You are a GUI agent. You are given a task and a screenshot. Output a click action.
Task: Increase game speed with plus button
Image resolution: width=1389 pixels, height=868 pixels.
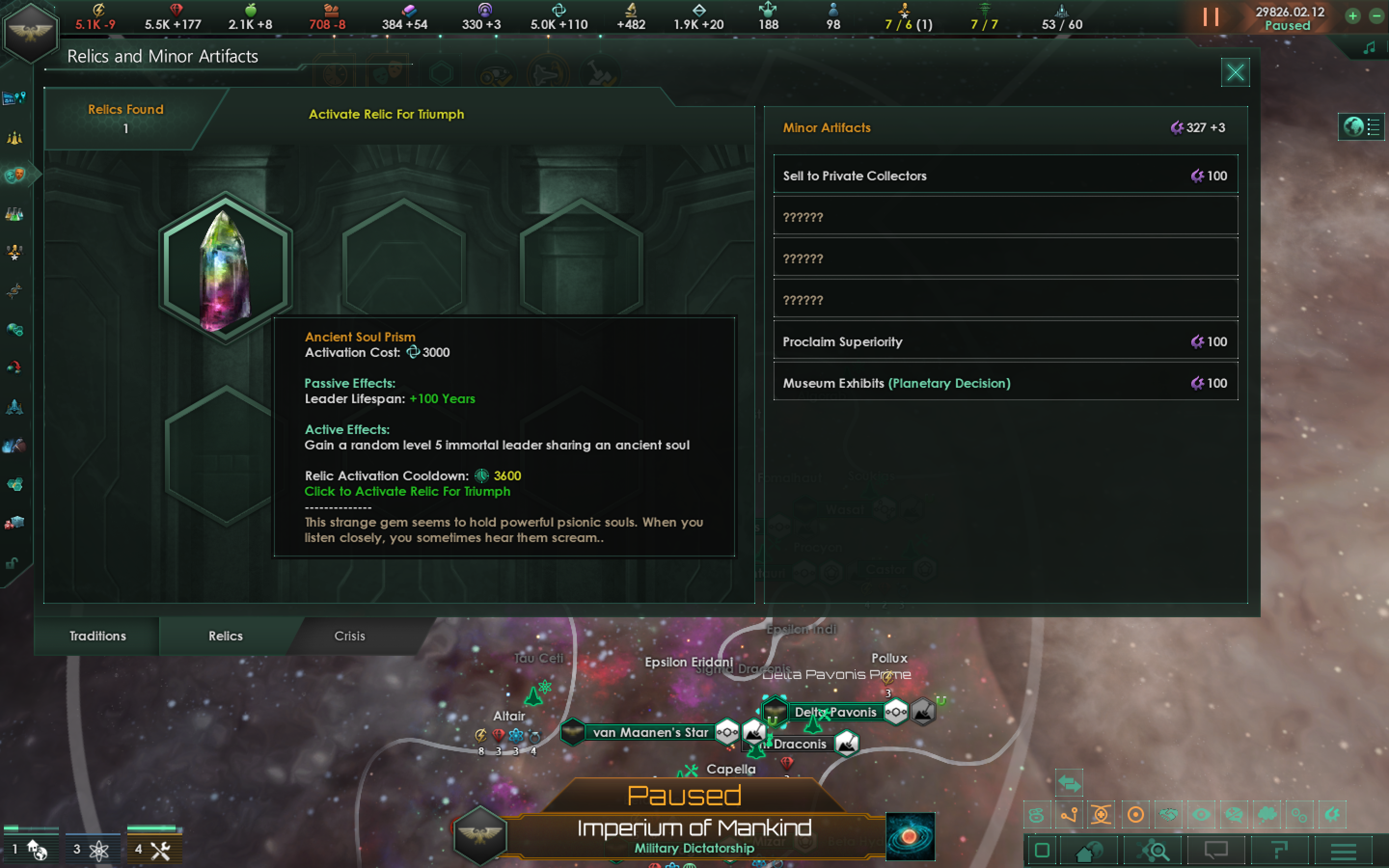1353,16
